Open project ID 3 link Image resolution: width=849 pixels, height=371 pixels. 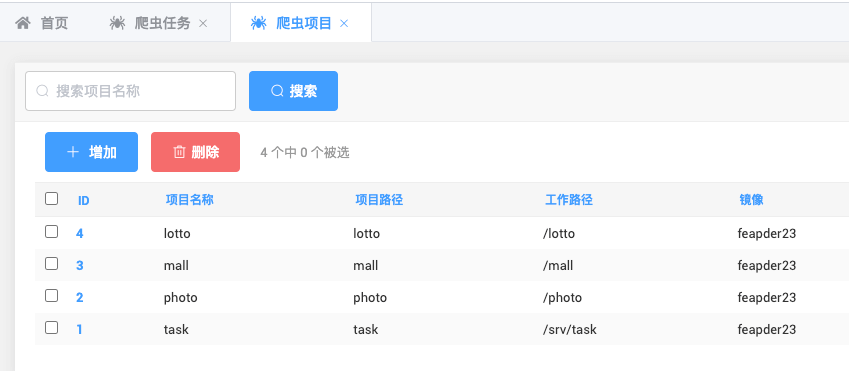pos(80,265)
